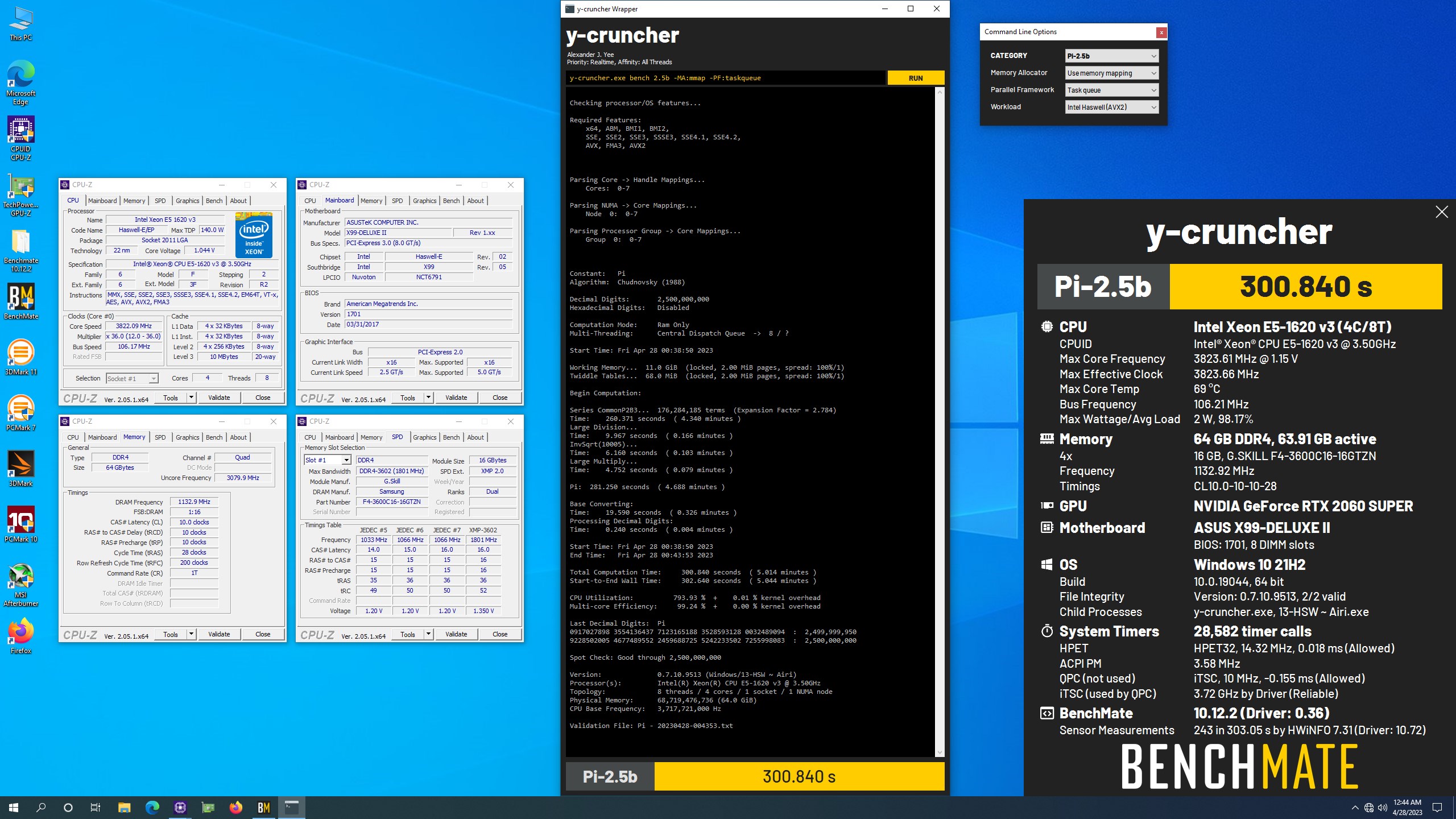Click Validate in SPD CPU-Z window

(x=456, y=634)
